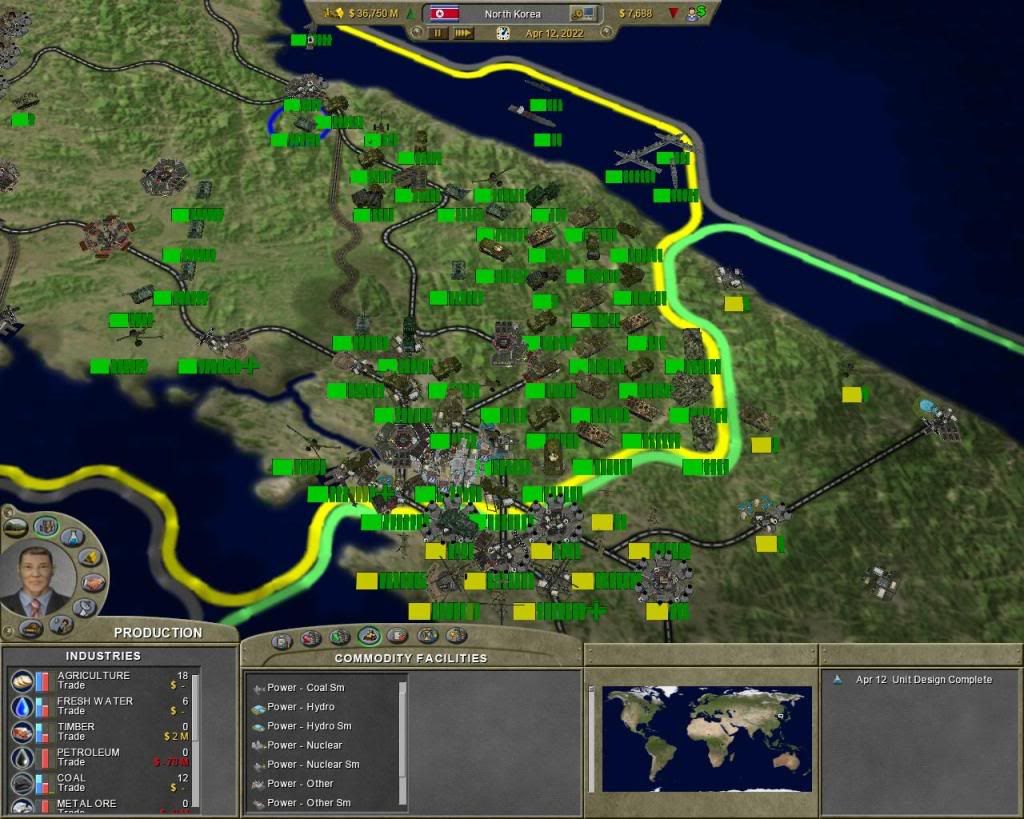The image size is (1024, 819).
Task: Select the sixth Production sub-tab icon
Action: point(428,635)
